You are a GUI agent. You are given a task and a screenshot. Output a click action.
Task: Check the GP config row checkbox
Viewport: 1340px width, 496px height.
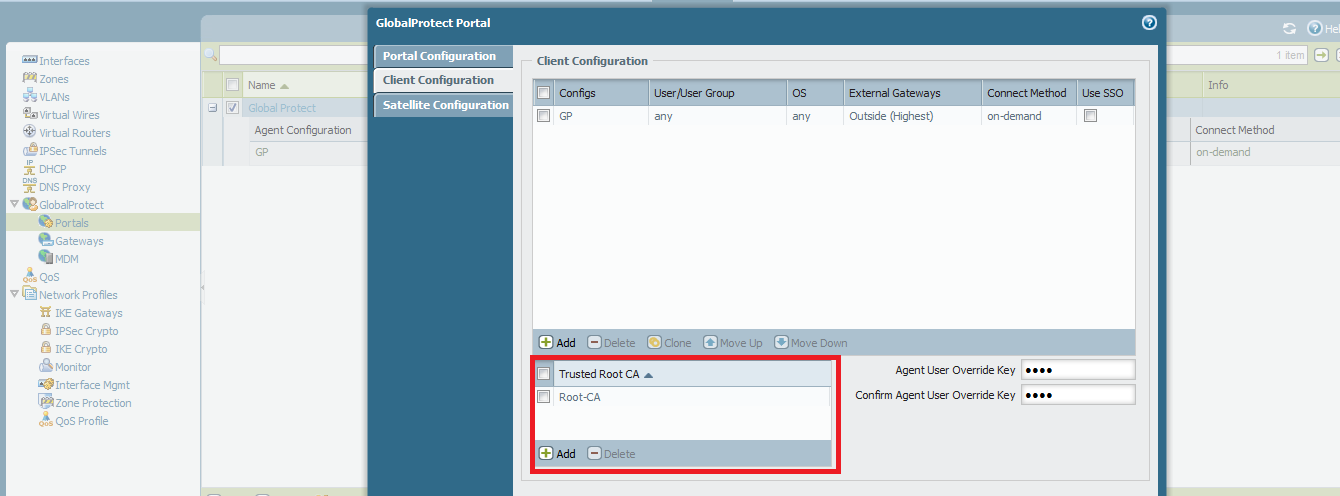[x=544, y=116]
